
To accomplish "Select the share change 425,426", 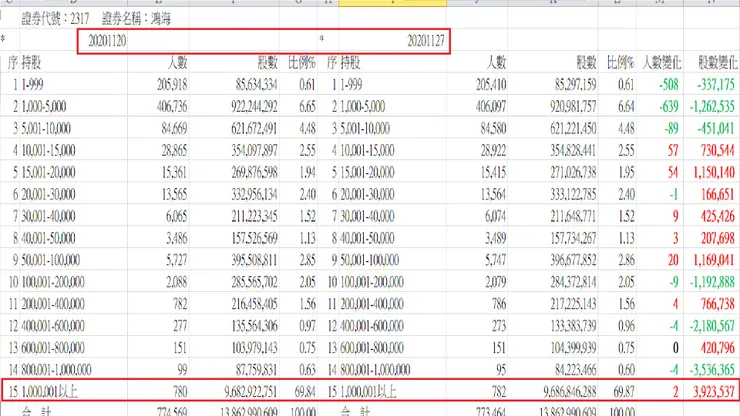I will (718, 216).
